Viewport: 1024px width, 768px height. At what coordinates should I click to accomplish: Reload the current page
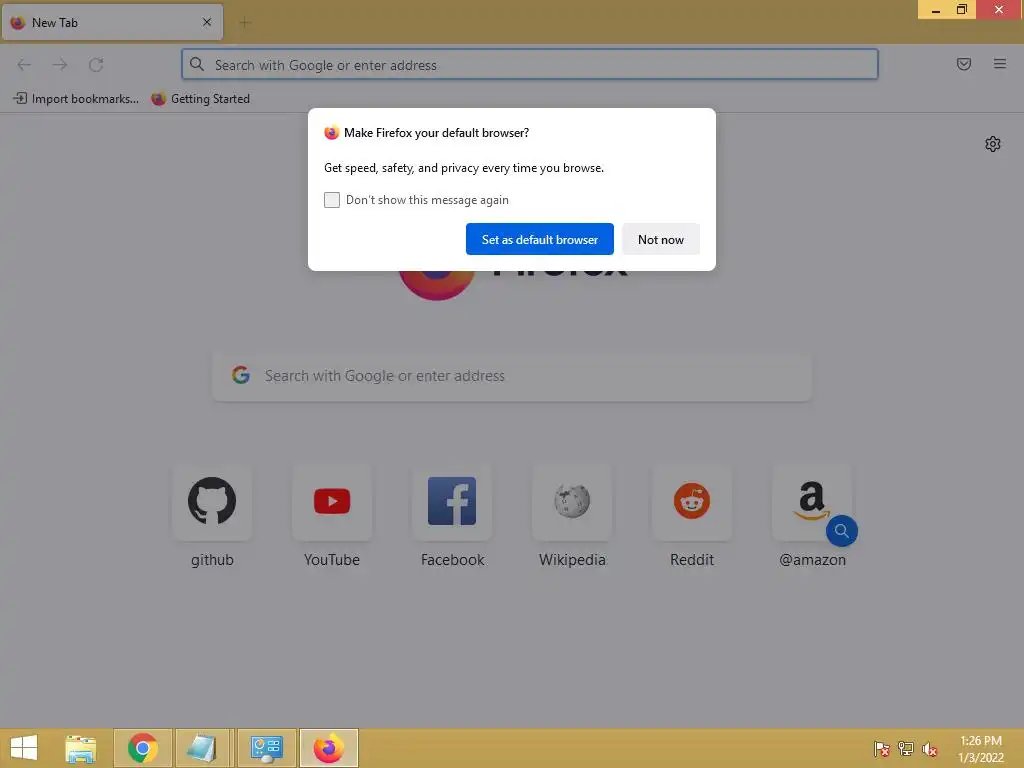pyautogui.click(x=96, y=65)
